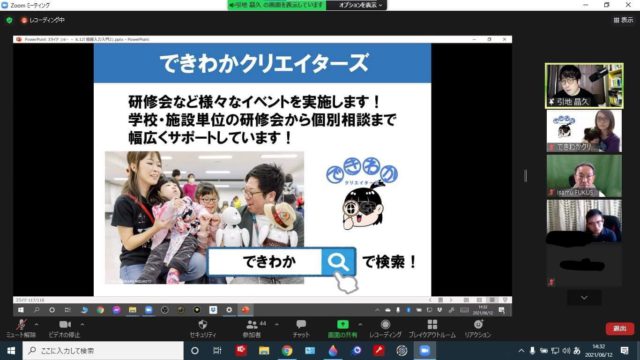Expand video options arrow beside camera
The height and width of the screenshot is (360, 640).
tap(82, 324)
